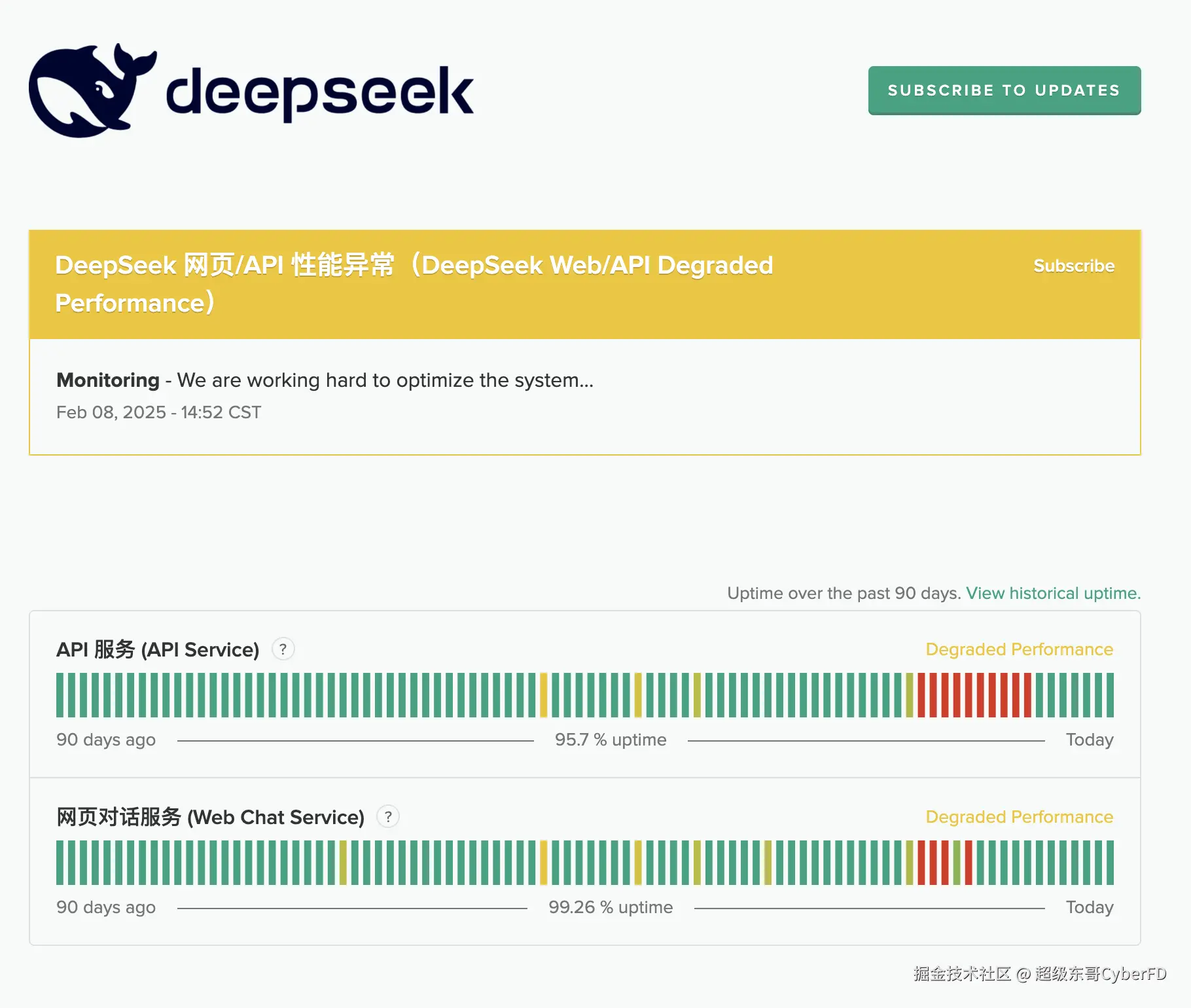
Task: Click the Feb 08, 2025 - 14:52 CST timestamp
Action: (x=159, y=412)
